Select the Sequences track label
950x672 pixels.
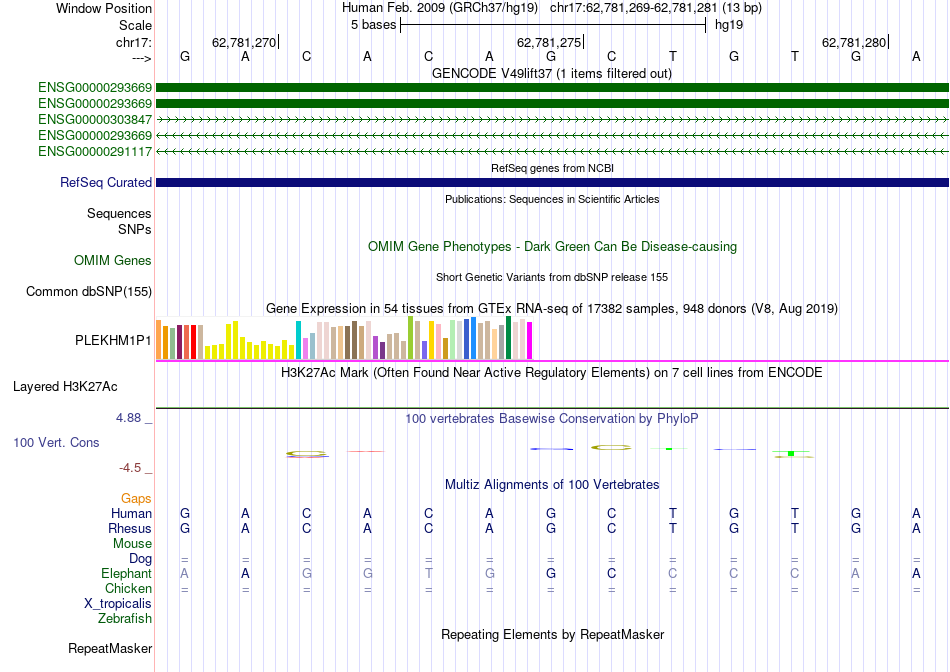119,213
